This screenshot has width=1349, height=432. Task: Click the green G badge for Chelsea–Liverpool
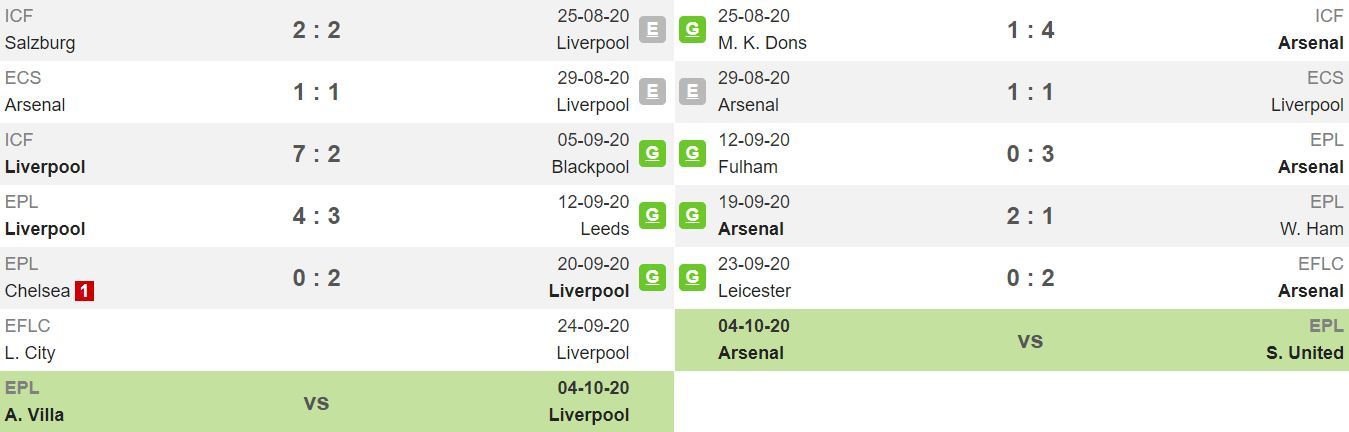652,277
